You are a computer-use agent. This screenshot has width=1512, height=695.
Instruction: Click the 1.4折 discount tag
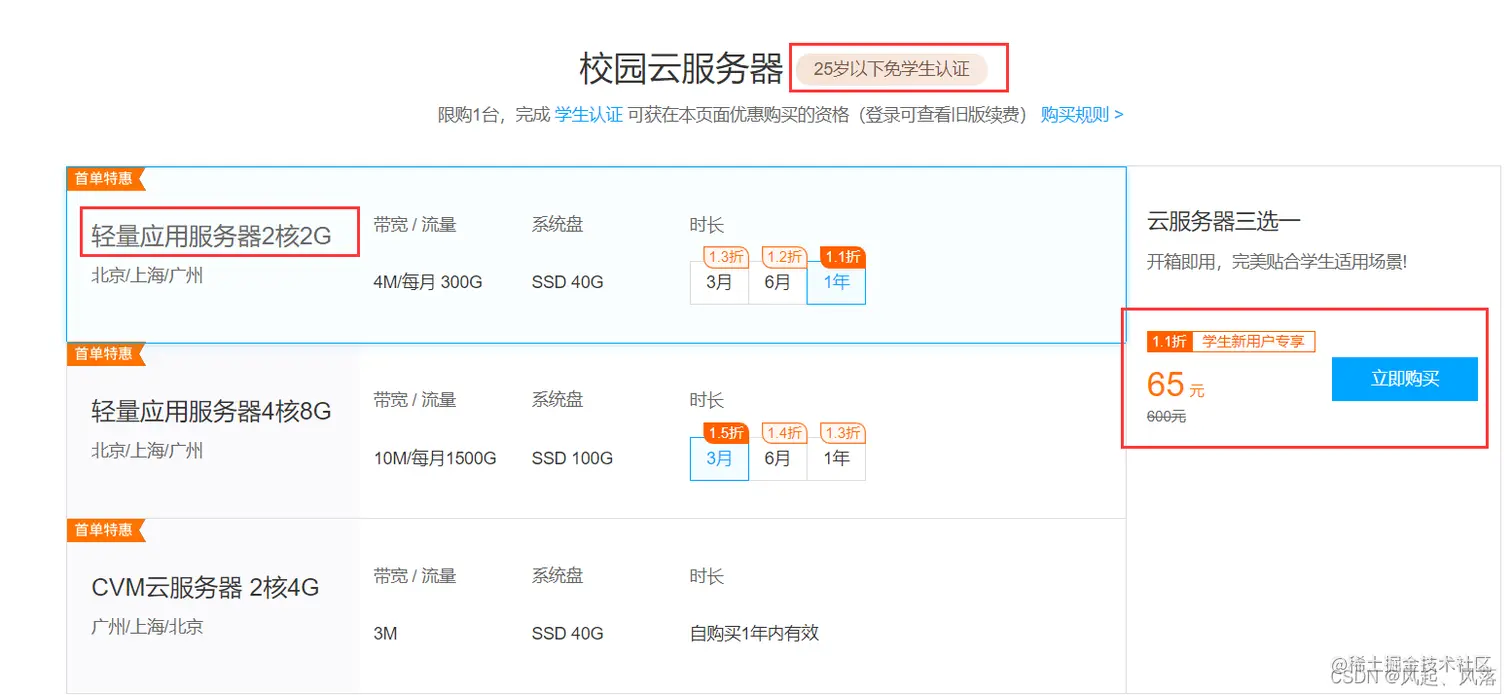(784, 433)
